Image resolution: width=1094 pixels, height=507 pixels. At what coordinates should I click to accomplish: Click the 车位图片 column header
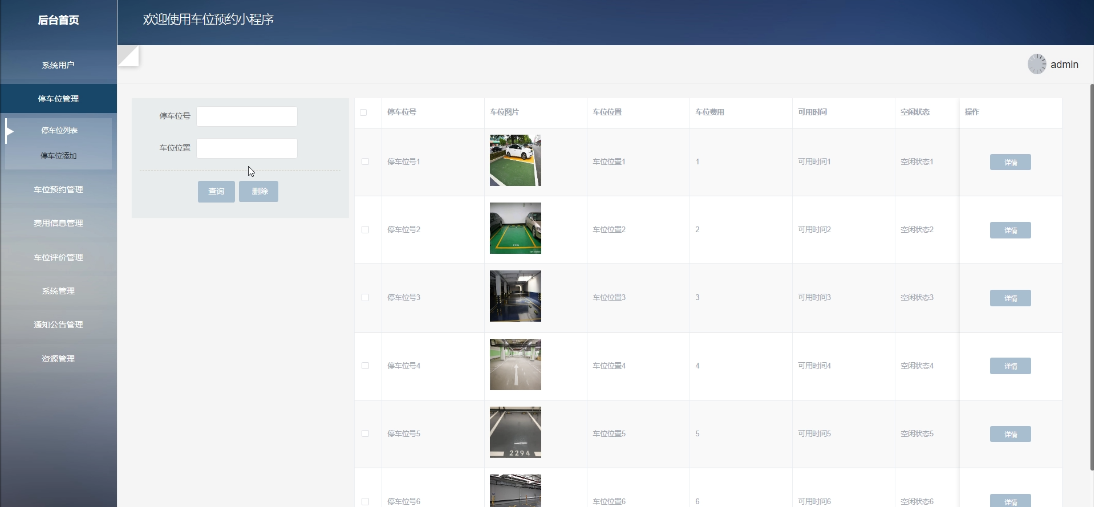(x=504, y=112)
